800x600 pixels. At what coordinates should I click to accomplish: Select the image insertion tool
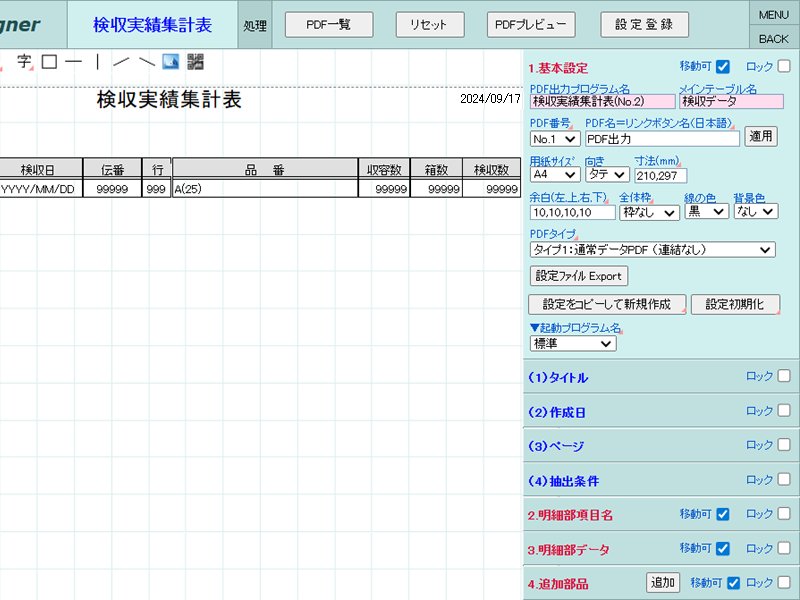(170, 62)
